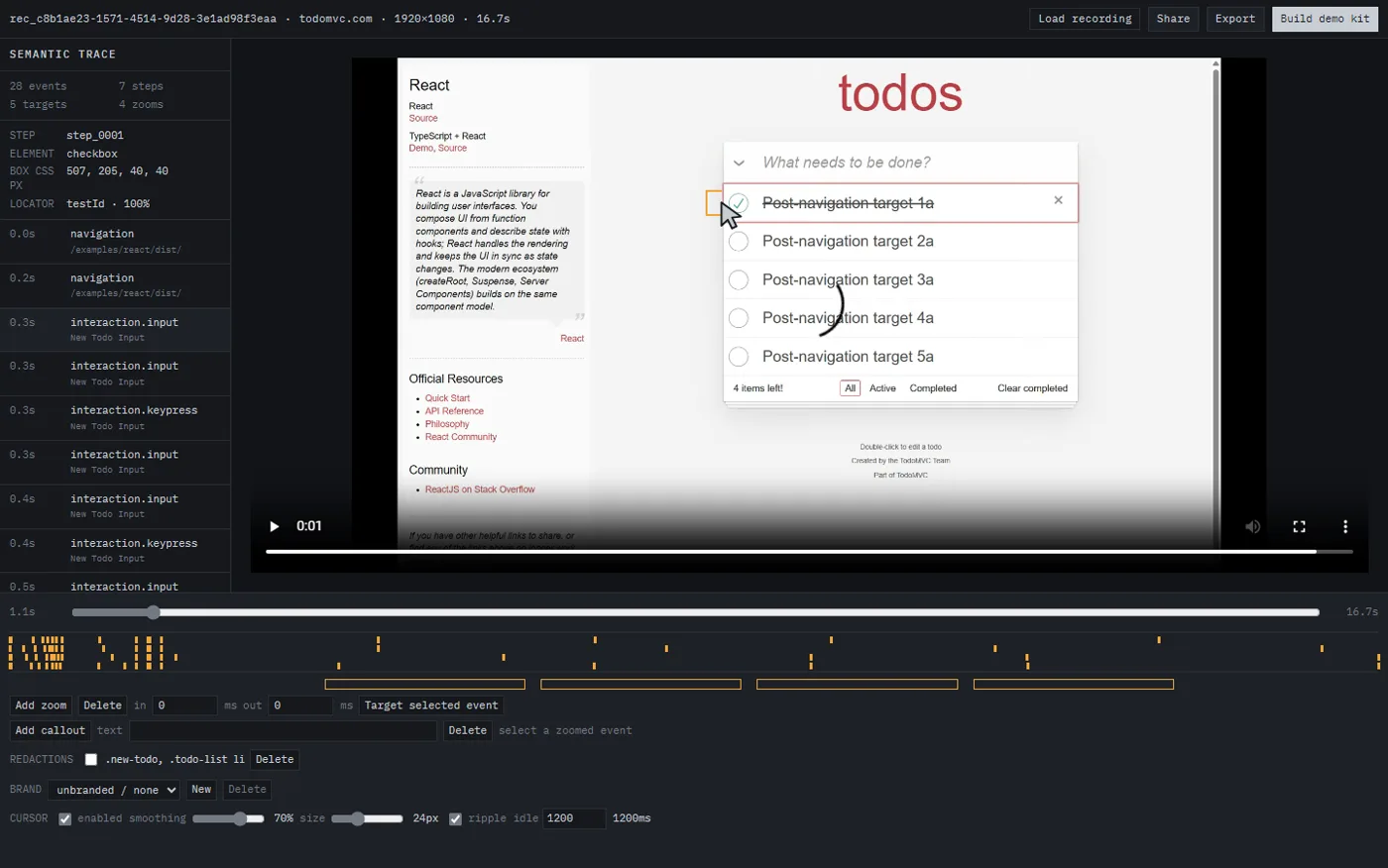Image resolution: width=1388 pixels, height=868 pixels.
Task: Click checked circle of target 1a todo
Action: coord(739,203)
